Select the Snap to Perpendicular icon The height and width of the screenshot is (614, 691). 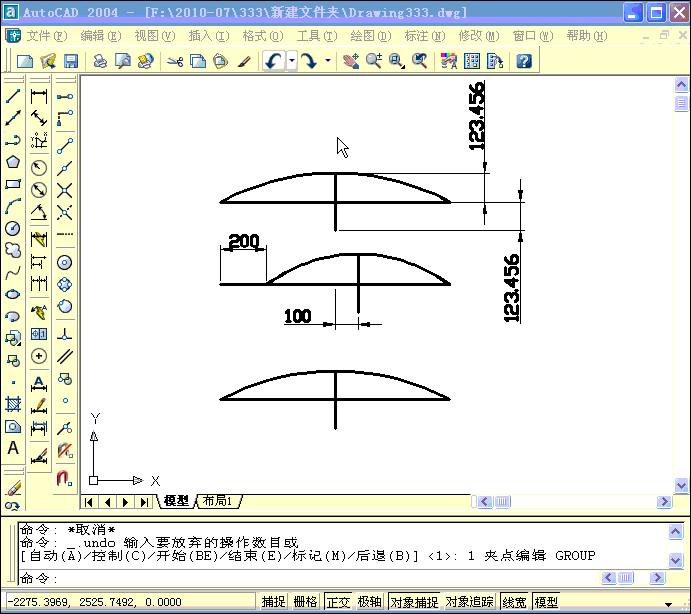(65, 335)
